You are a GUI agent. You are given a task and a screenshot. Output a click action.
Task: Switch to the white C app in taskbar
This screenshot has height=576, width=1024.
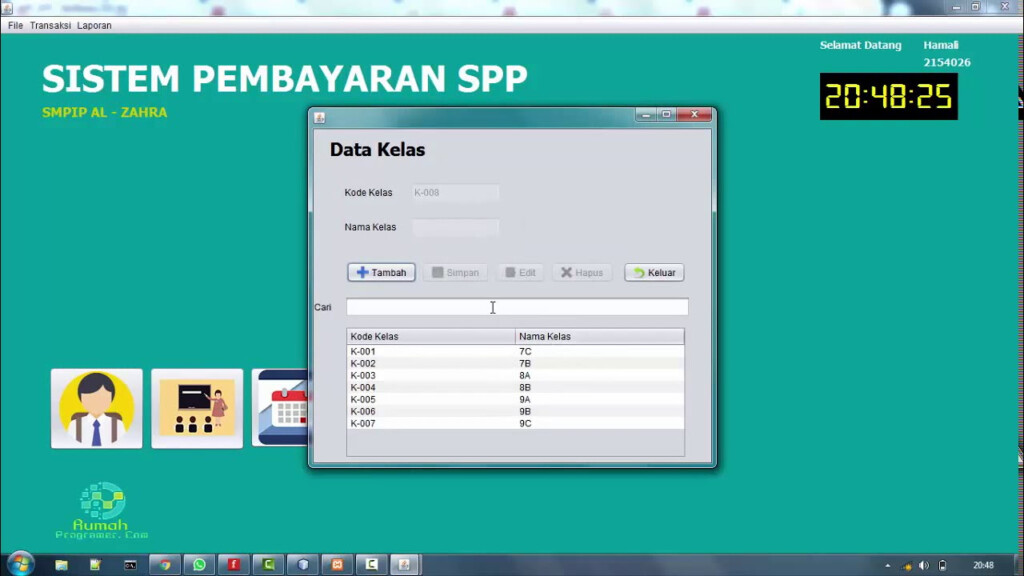(x=372, y=565)
